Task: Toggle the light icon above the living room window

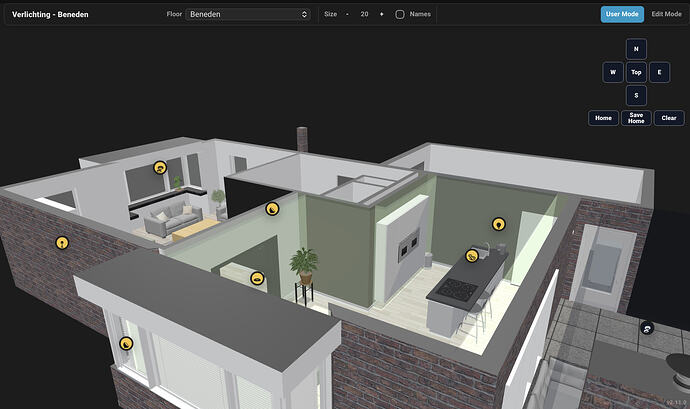Action: [x=160, y=167]
